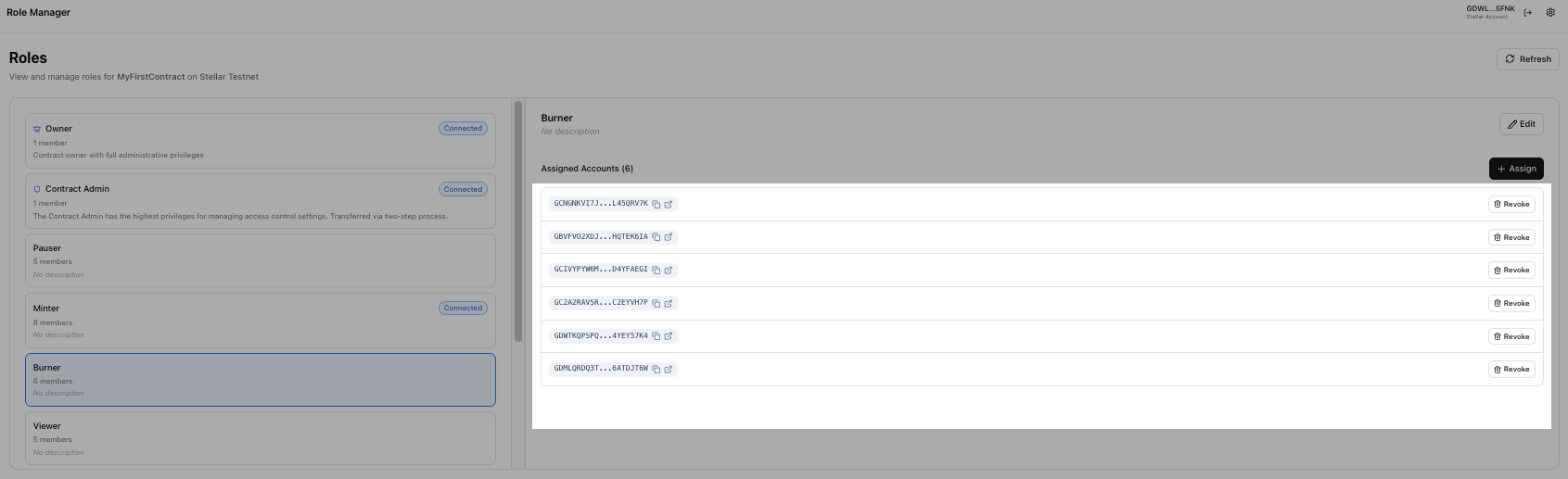
Task: Copy address GCIVYPYW6M...D4YFAEGI
Action: pyautogui.click(x=656, y=271)
